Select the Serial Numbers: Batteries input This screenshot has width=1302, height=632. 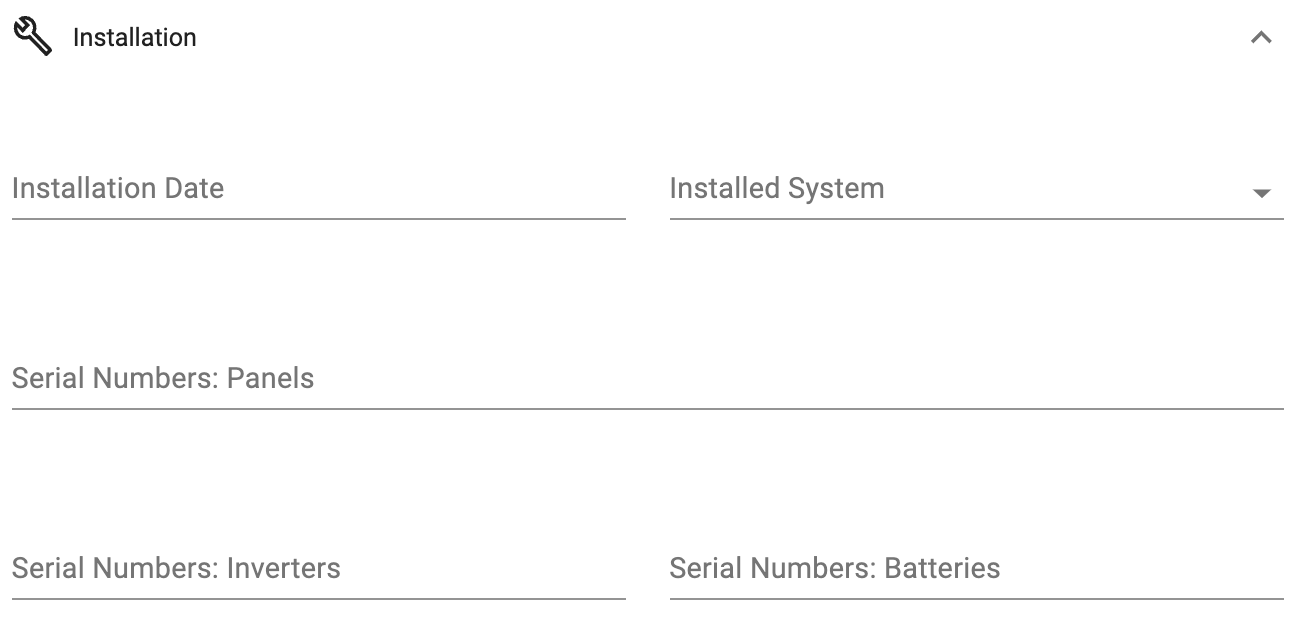click(976, 569)
